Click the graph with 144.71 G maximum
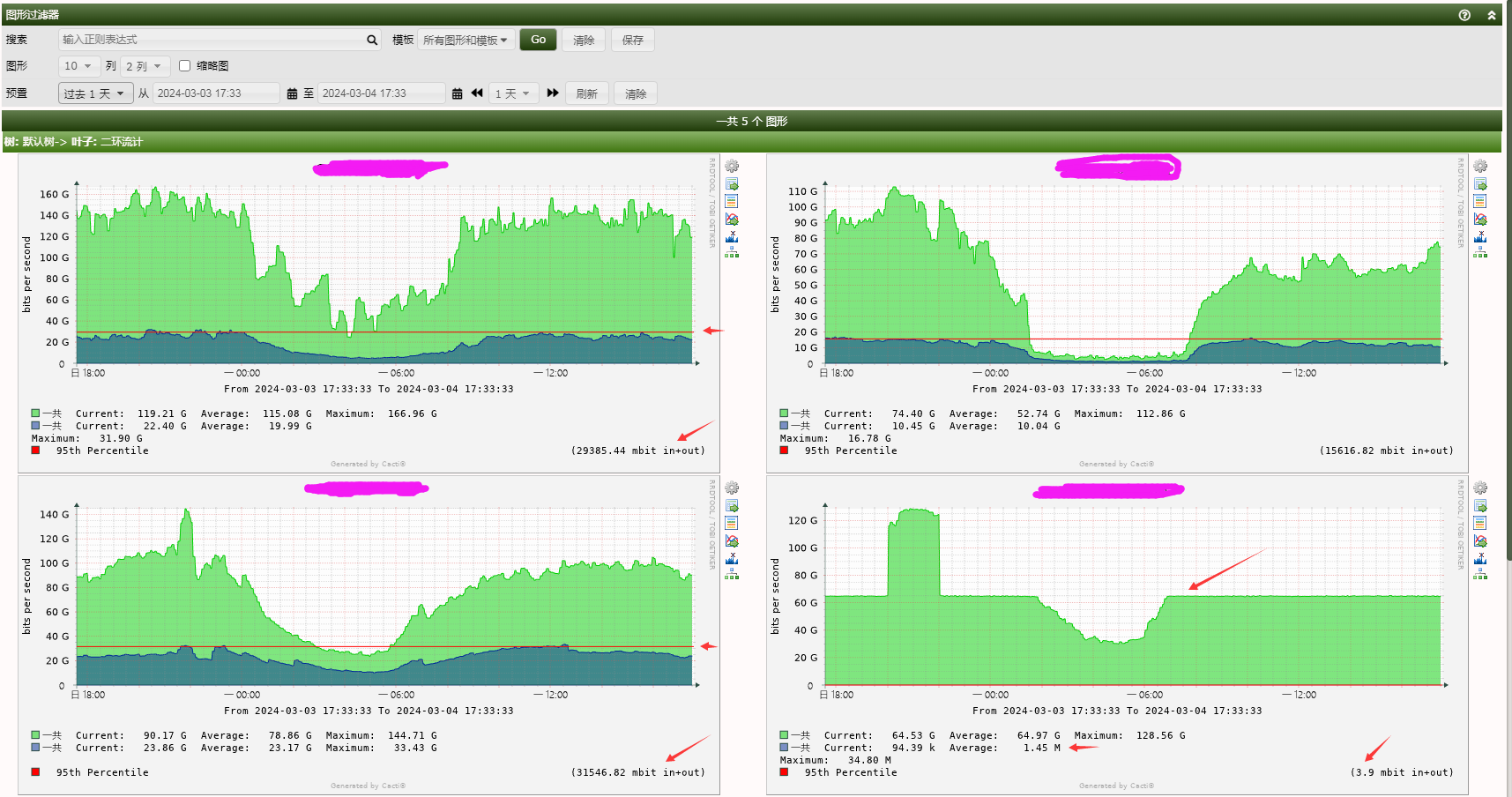The height and width of the screenshot is (797, 1512). point(369,635)
